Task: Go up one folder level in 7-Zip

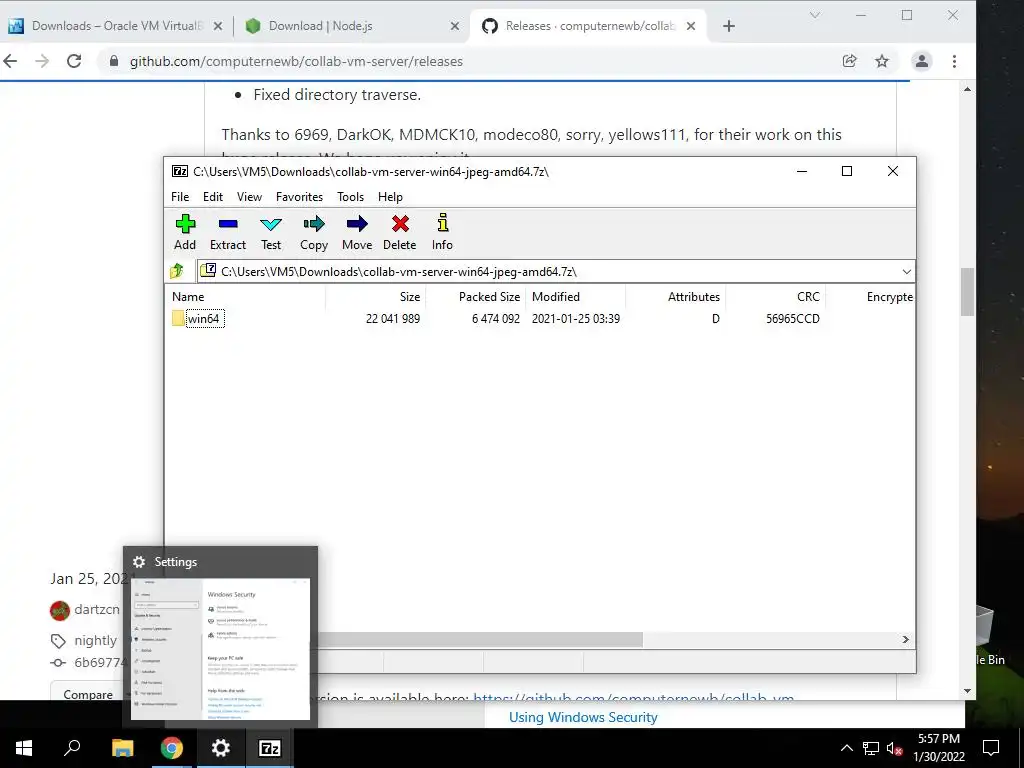Action: pos(178,271)
